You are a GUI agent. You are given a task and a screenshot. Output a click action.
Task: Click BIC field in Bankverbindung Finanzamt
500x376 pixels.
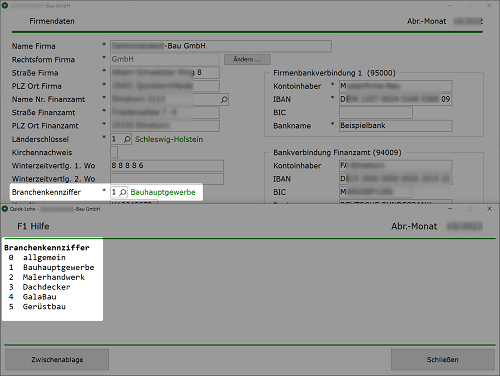pos(376,192)
